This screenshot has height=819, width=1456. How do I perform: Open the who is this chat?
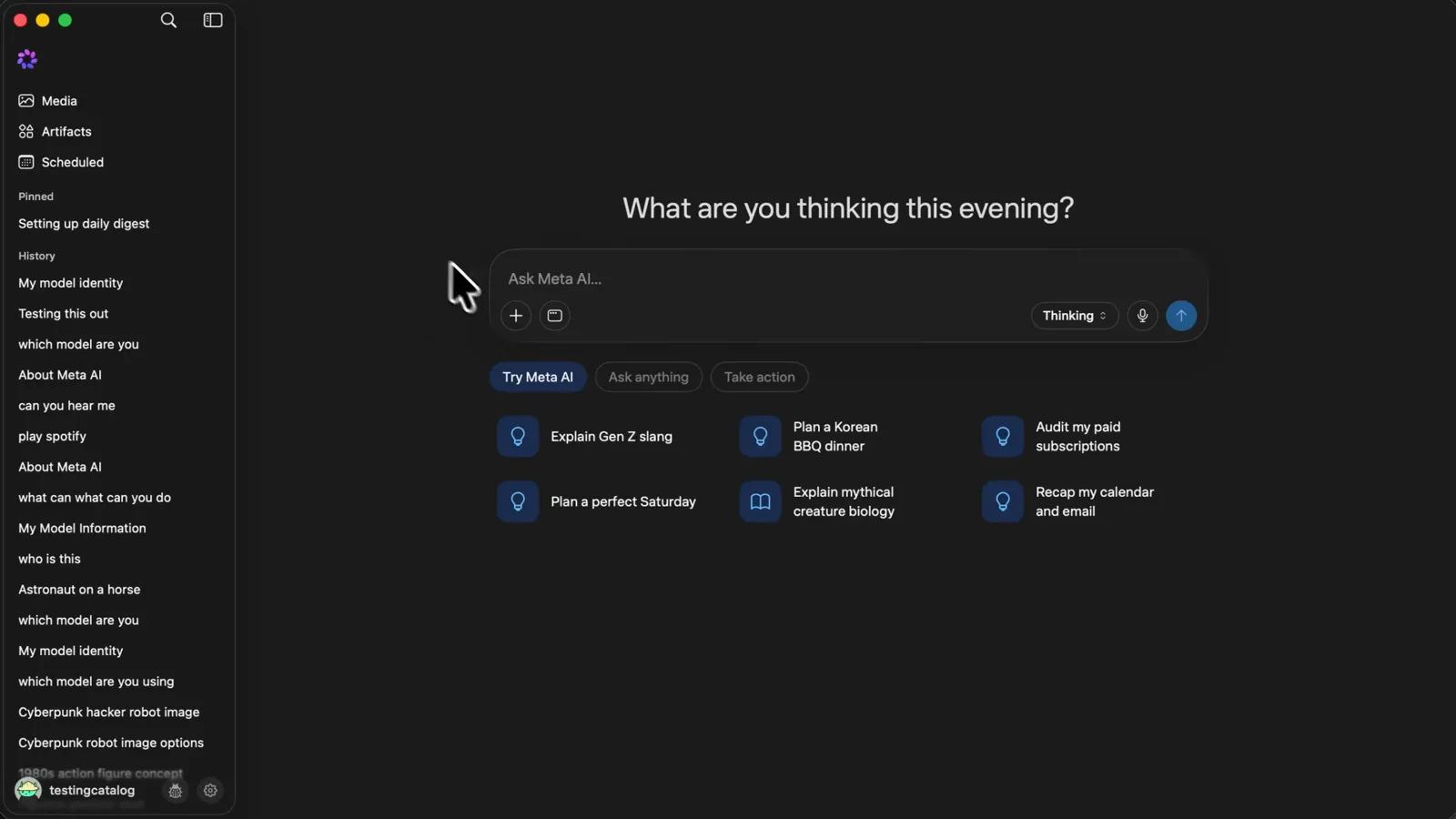coord(49,560)
